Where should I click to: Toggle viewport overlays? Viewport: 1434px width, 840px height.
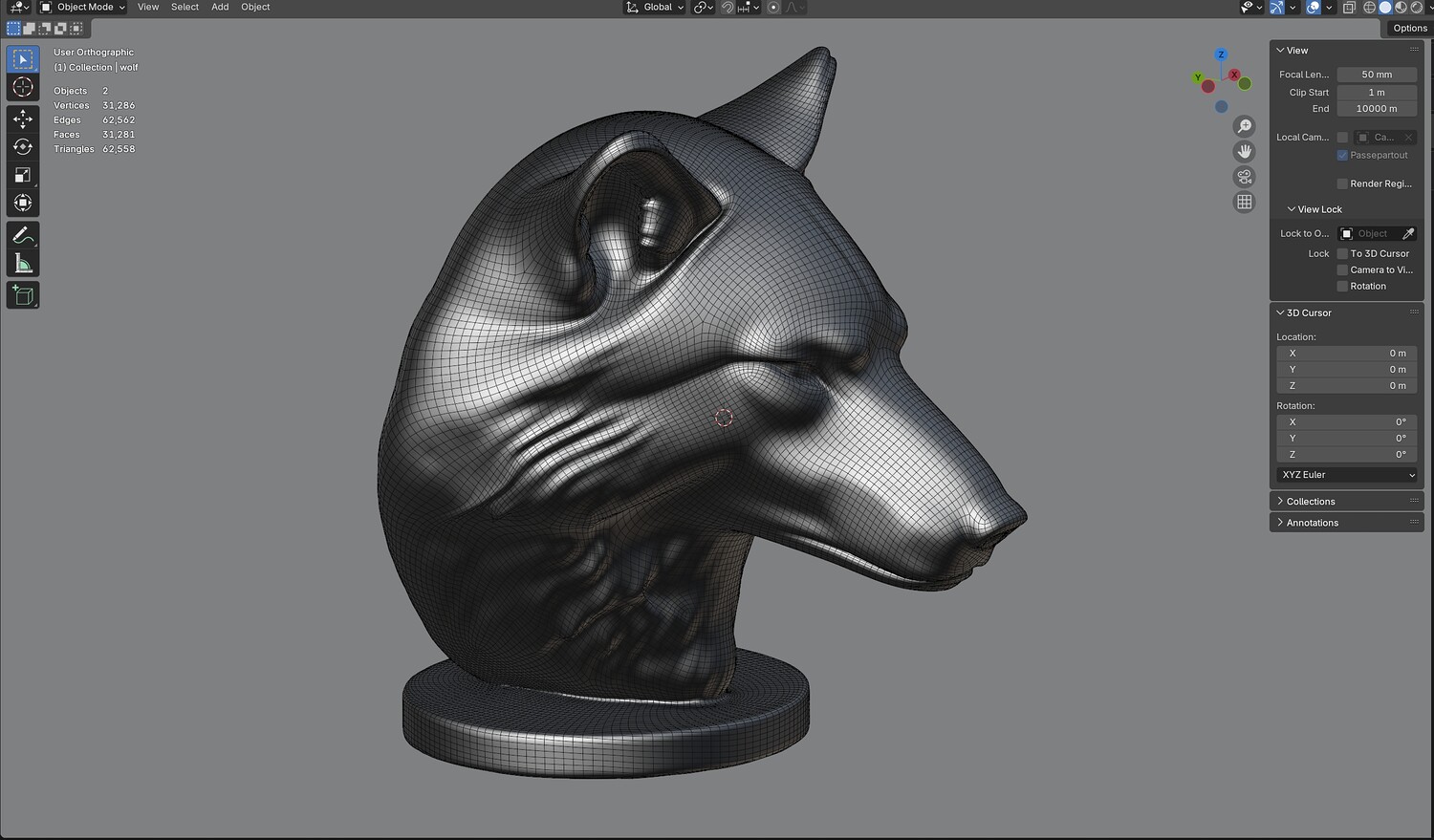(1314, 7)
